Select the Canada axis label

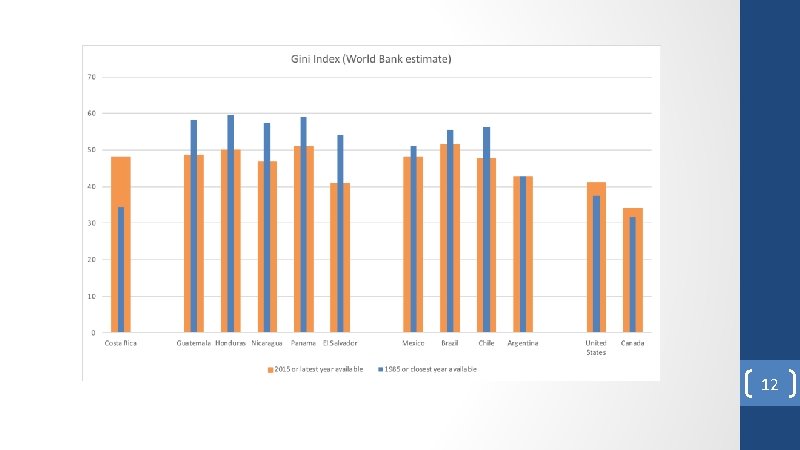[x=632, y=343]
